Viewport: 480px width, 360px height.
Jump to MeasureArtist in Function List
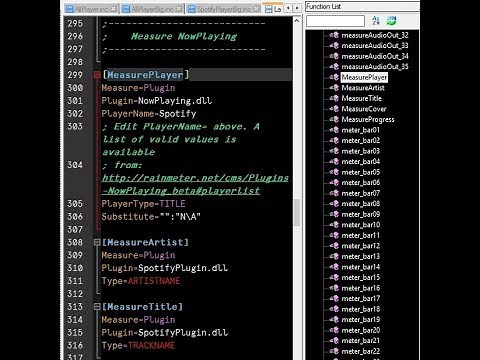(x=363, y=88)
